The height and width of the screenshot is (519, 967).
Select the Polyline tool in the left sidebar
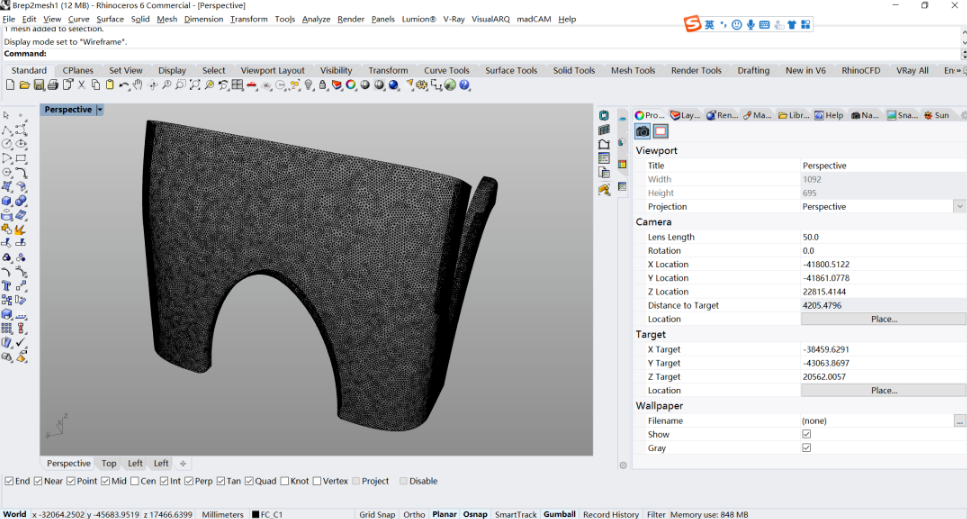tap(7, 130)
